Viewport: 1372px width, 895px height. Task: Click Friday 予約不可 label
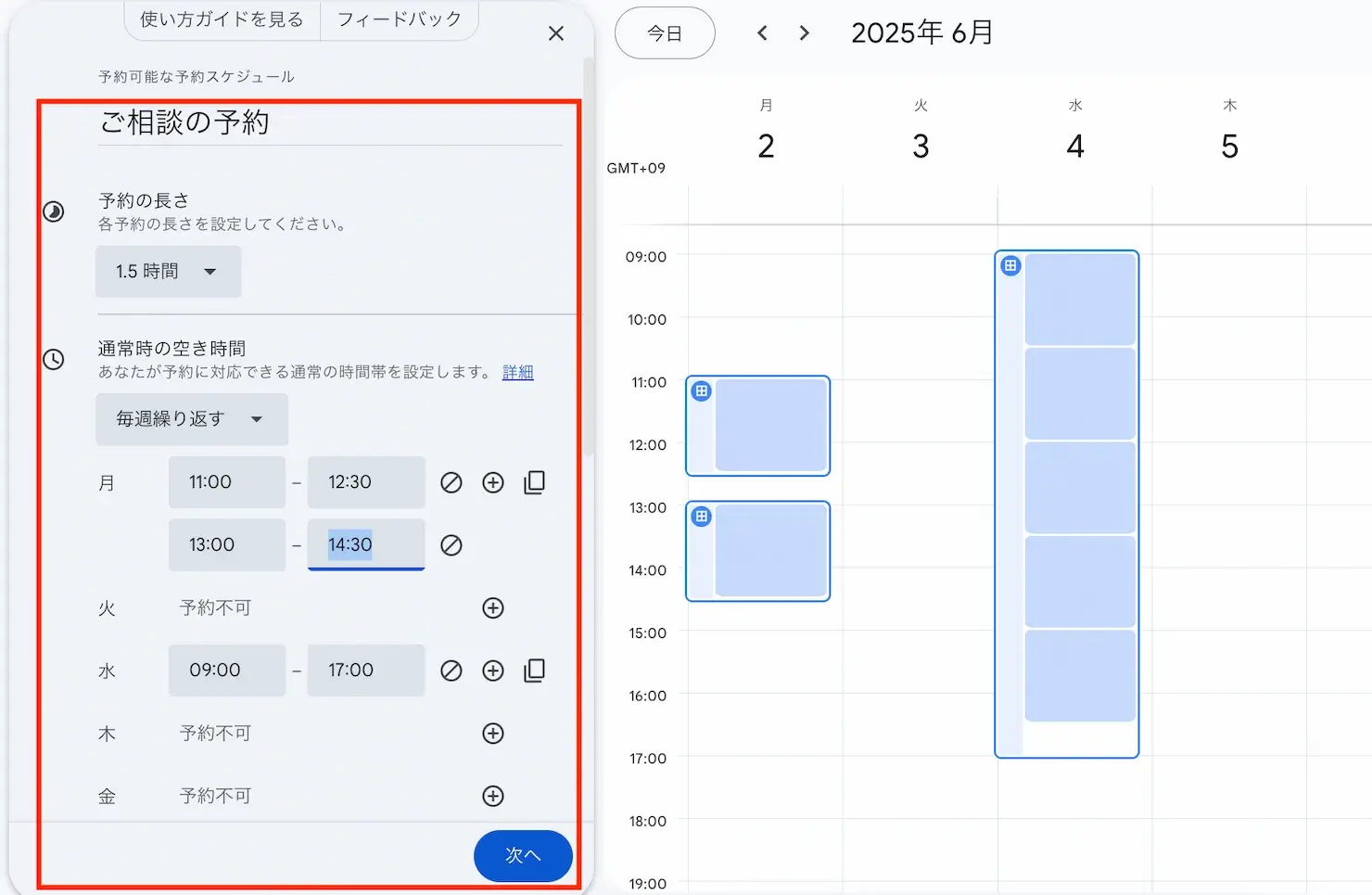click(215, 796)
